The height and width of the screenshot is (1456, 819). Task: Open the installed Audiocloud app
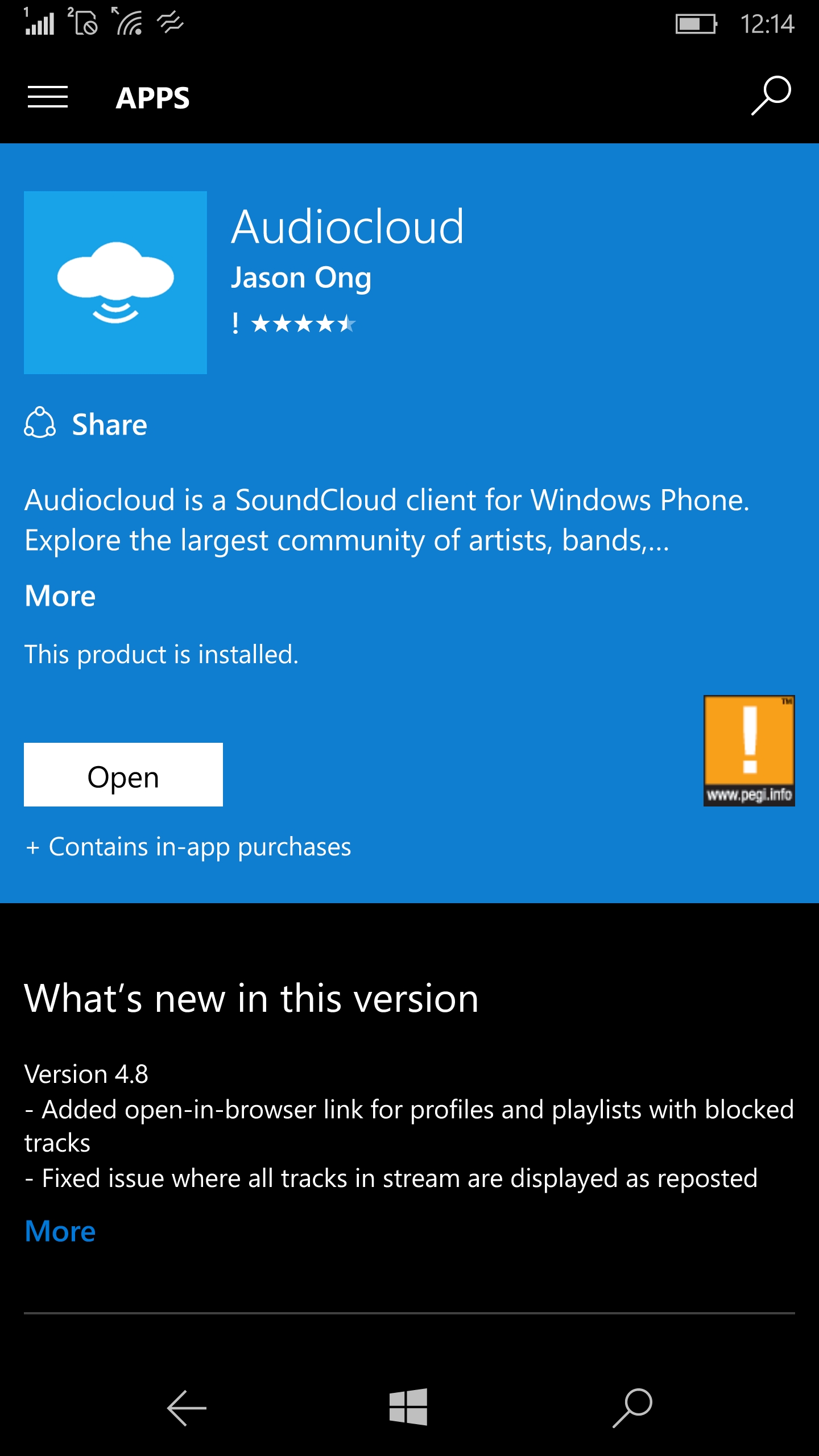[123, 775]
